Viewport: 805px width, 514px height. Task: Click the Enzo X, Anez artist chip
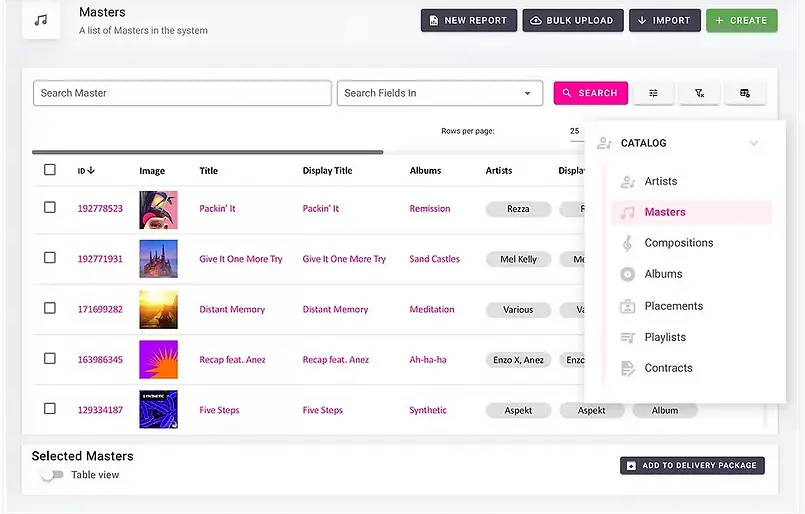[519, 360]
